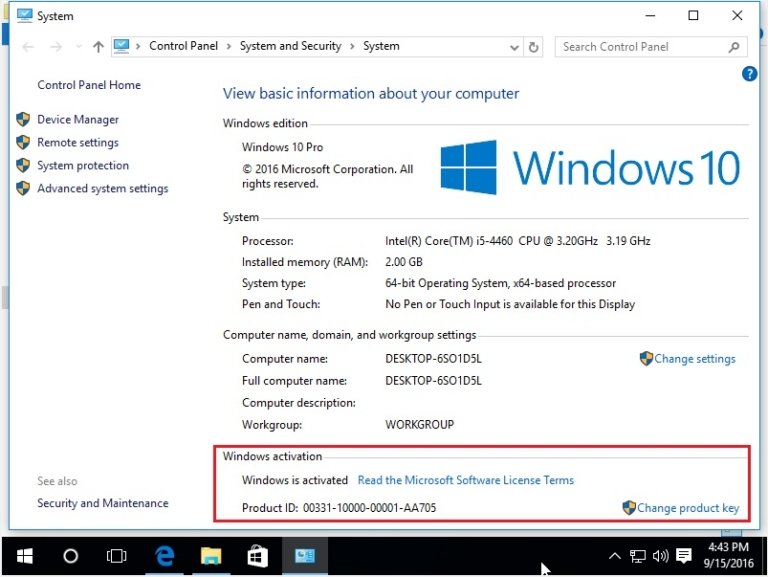Show hidden tray icons chevron
The image size is (768, 577).
click(x=614, y=556)
